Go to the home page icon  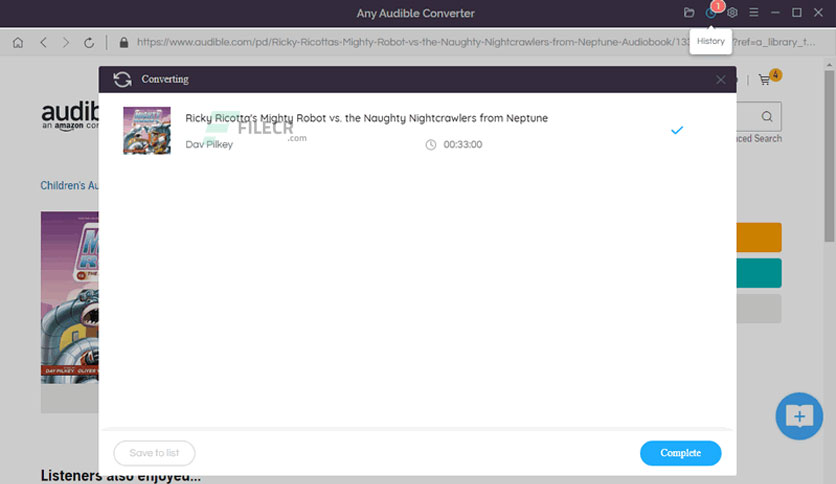pos(18,42)
